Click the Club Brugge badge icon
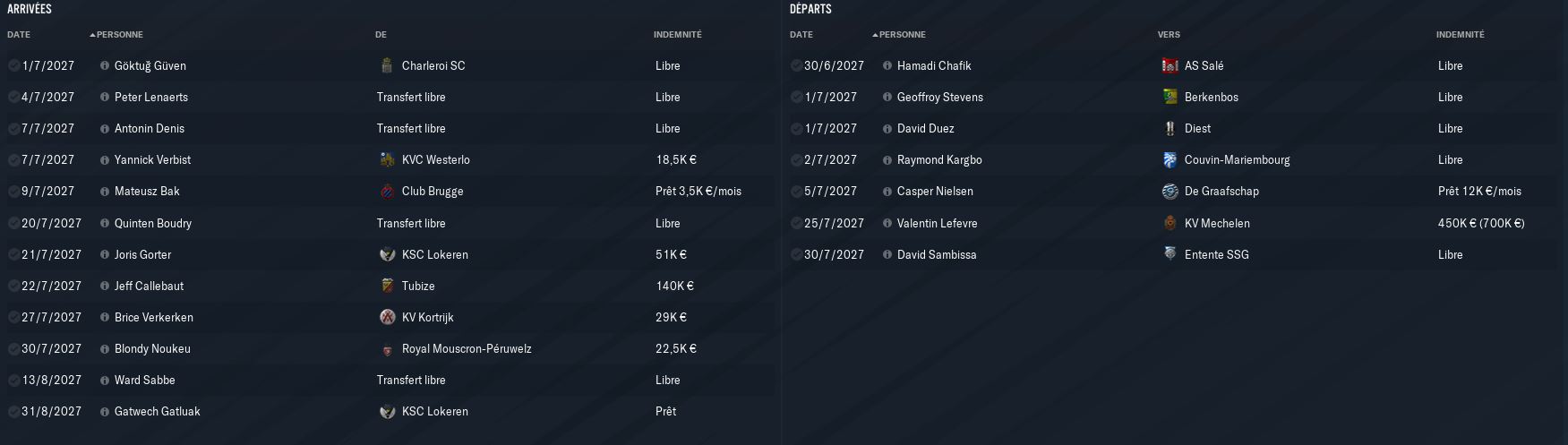The height and width of the screenshot is (445, 1568). [x=387, y=191]
